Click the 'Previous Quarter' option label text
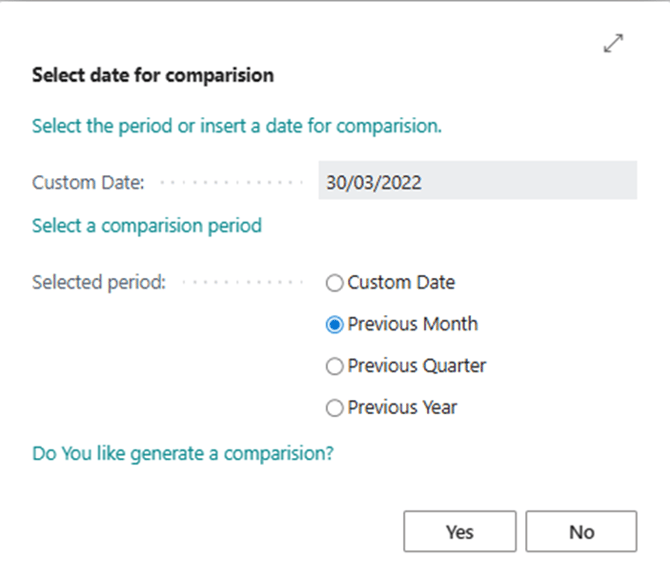Image resolution: width=670 pixels, height=576 pixels. pos(416,367)
